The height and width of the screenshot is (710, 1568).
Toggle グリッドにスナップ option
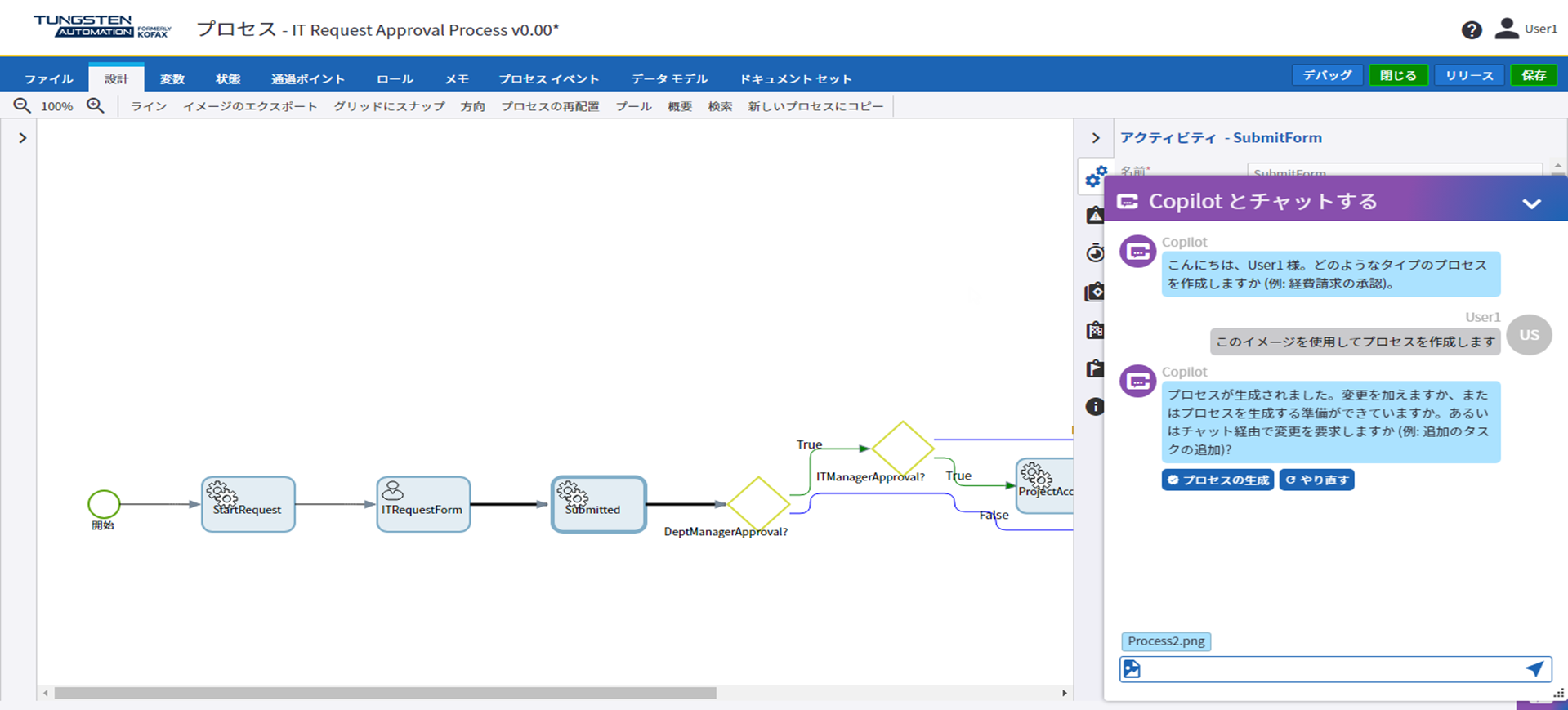[x=389, y=106]
